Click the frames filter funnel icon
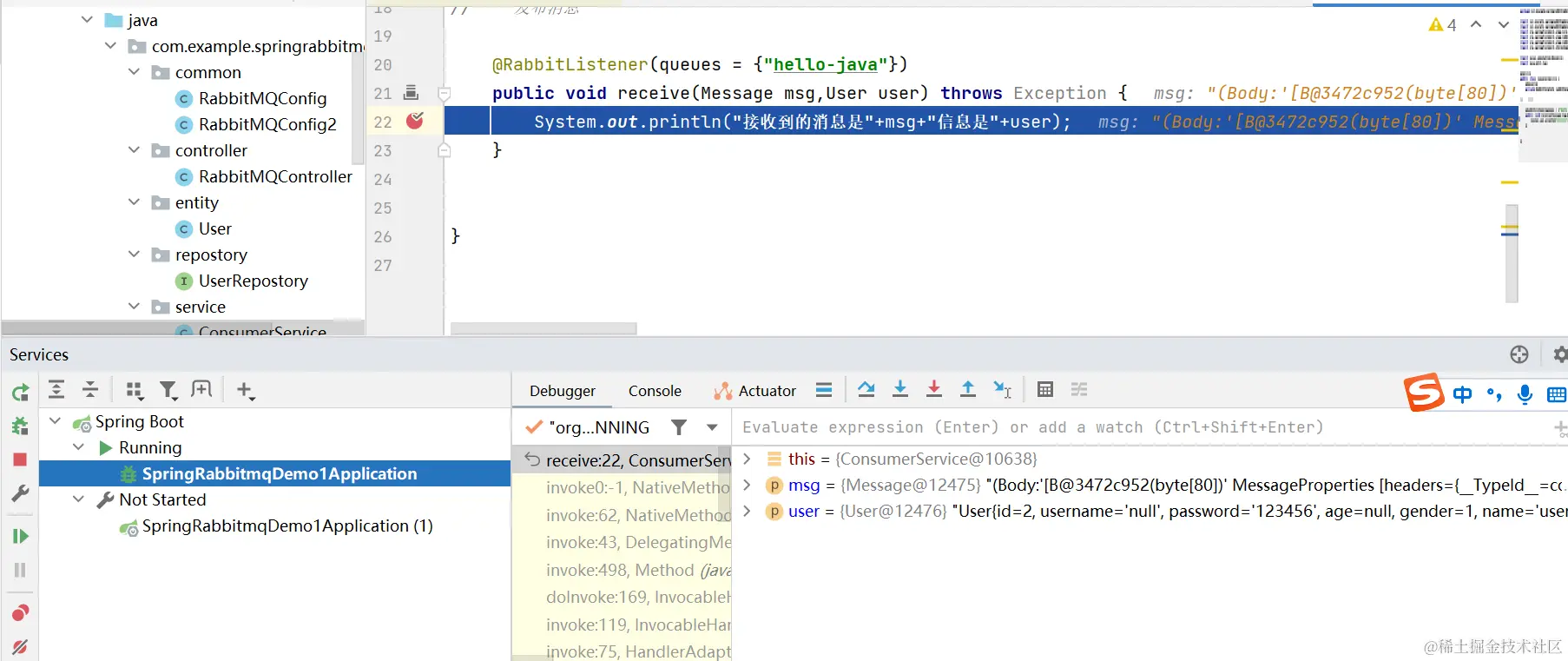 [679, 426]
